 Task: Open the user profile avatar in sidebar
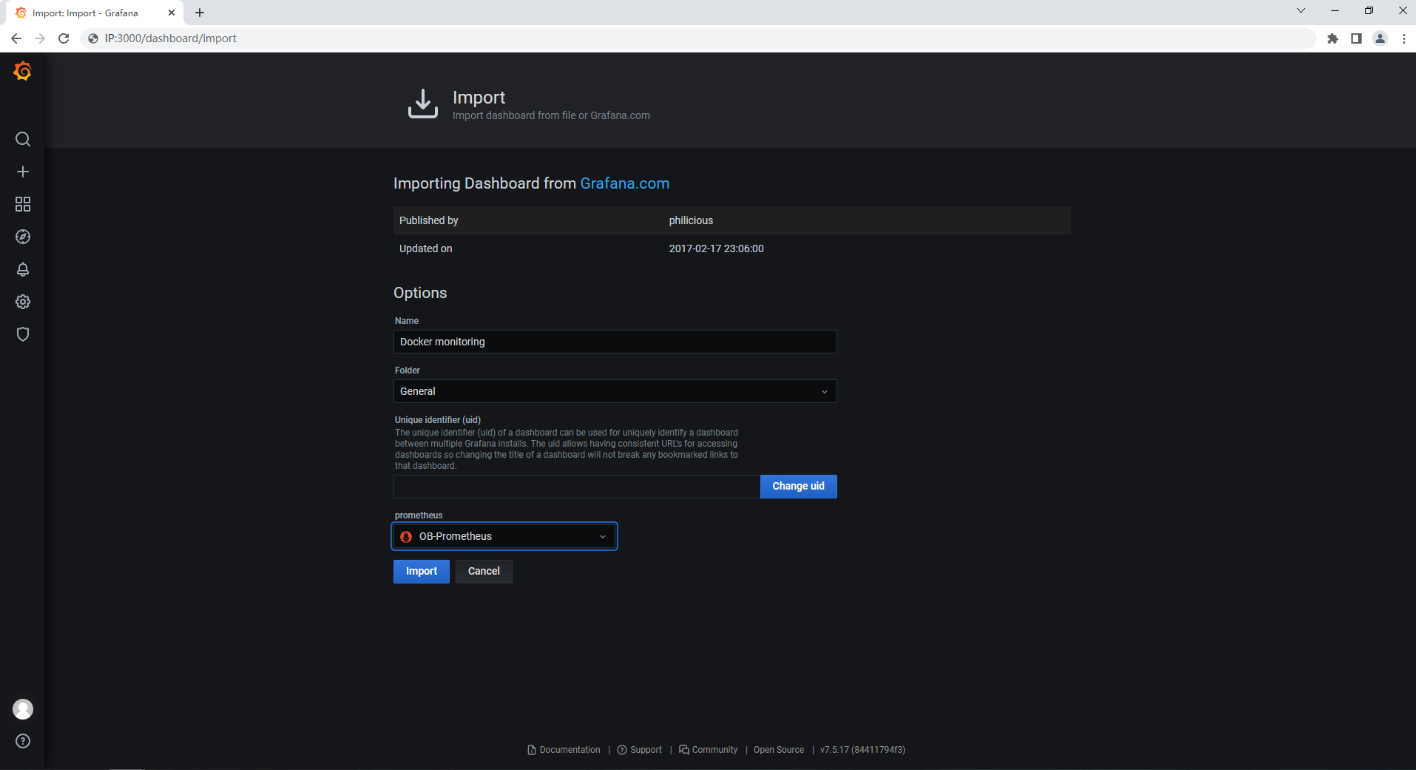click(x=23, y=709)
